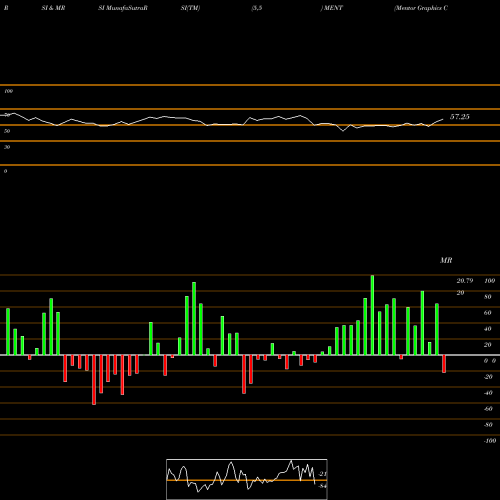
Task: Select the MR panel title label
Action: coord(446,260)
